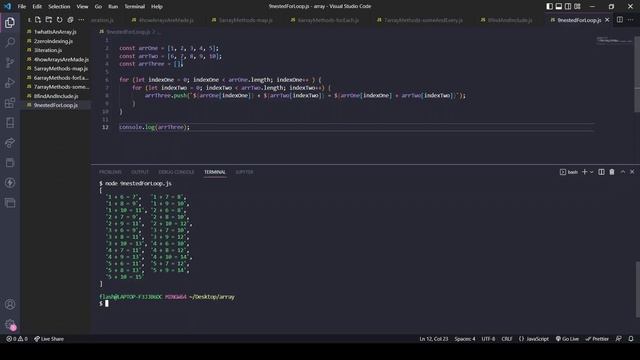Image resolution: width=640 pixels, height=360 pixels.
Task: Maximize terminal panel with chevron up
Action: coord(622,172)
